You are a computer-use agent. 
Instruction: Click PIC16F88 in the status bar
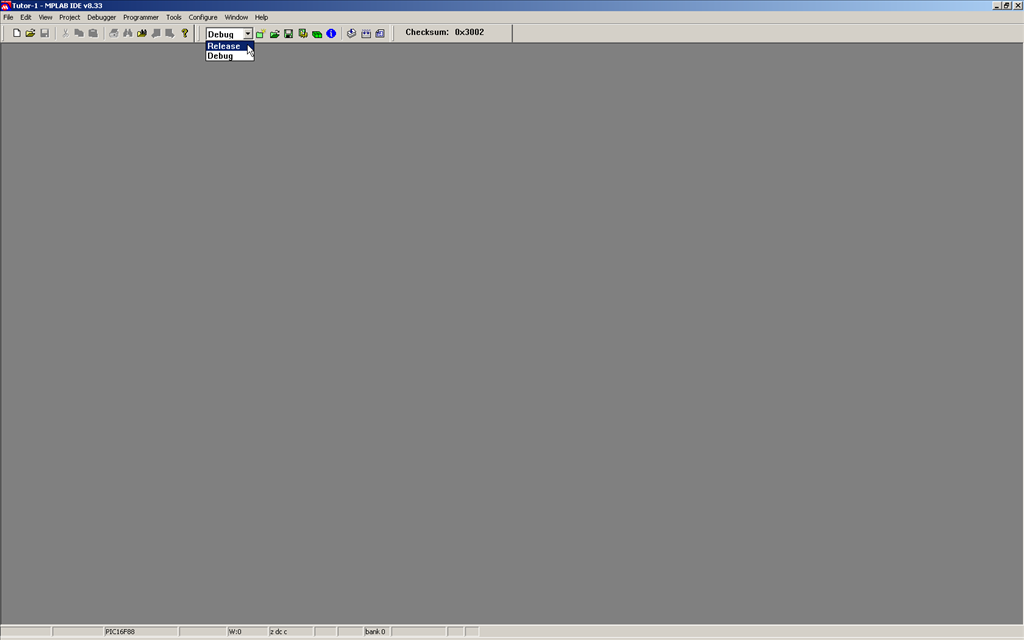tap(120, 632)
